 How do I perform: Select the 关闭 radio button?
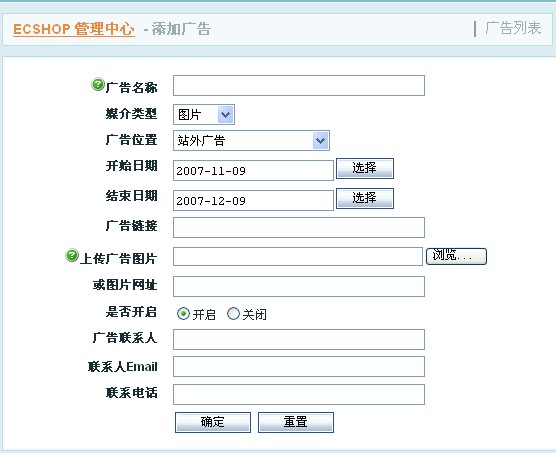pos(233,314)
